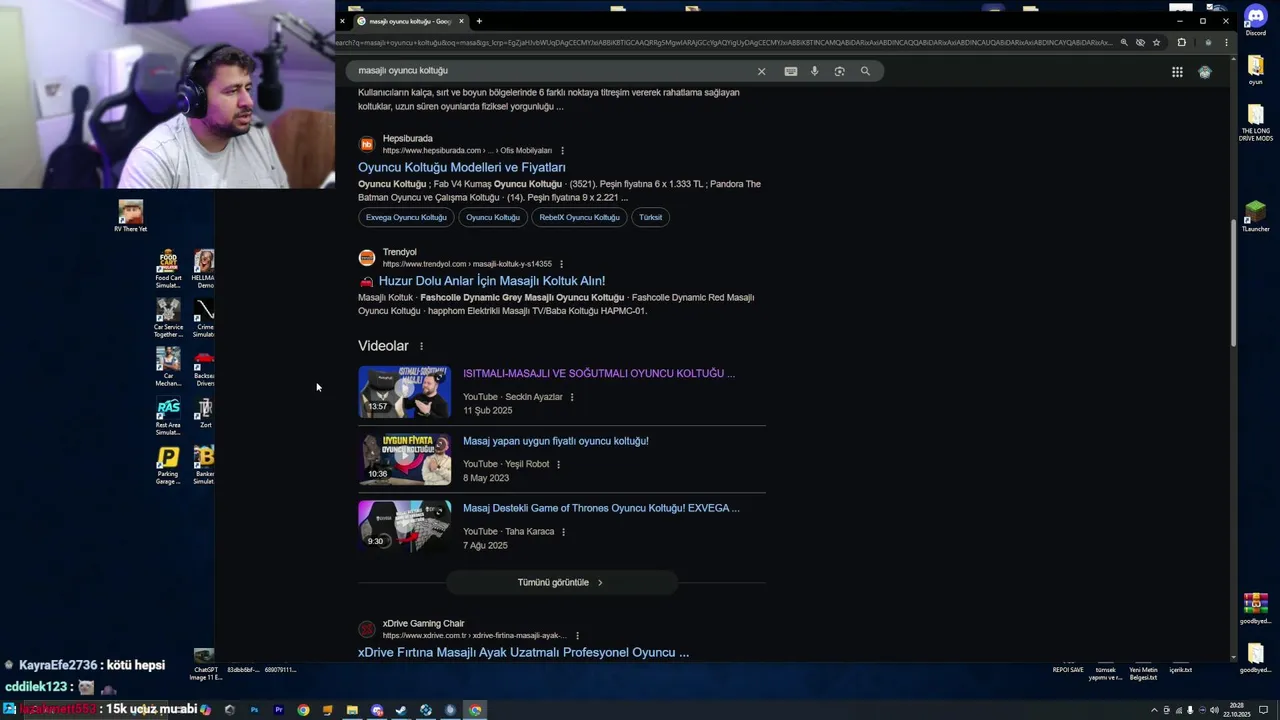The image size is (1280, 720).
Task: Open the Google apps grid
Action: [1177, 72]
